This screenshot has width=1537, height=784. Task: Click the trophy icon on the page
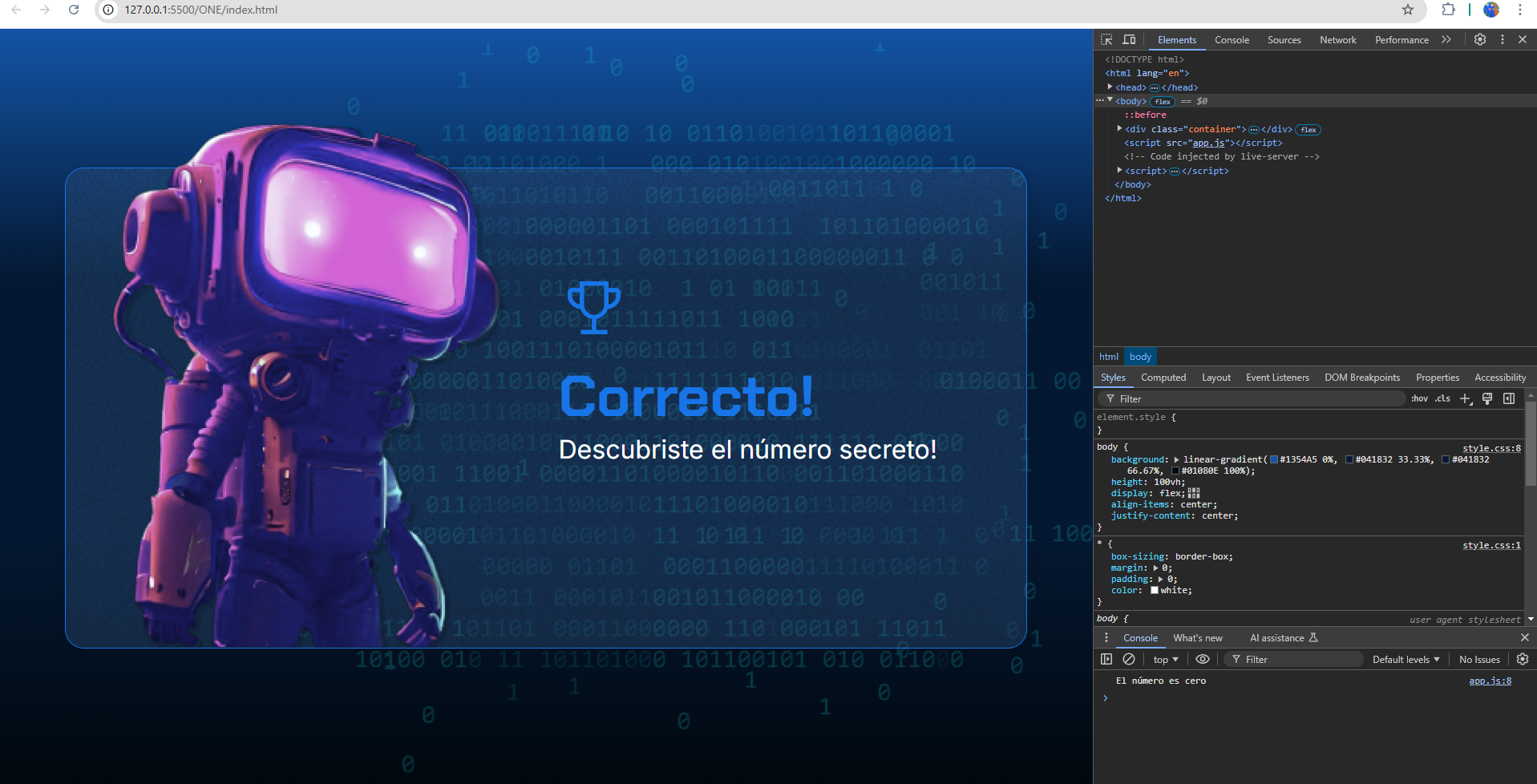click(594, 307)
